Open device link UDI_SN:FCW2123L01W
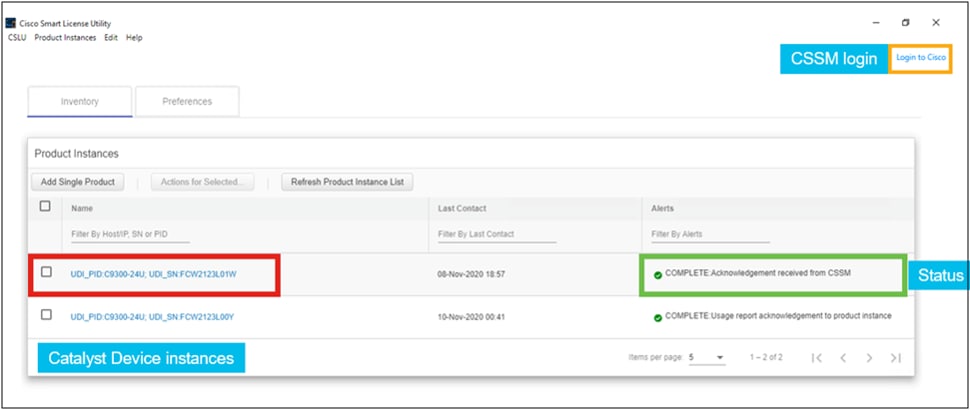The image size is (970, 410). coord(153,274)
